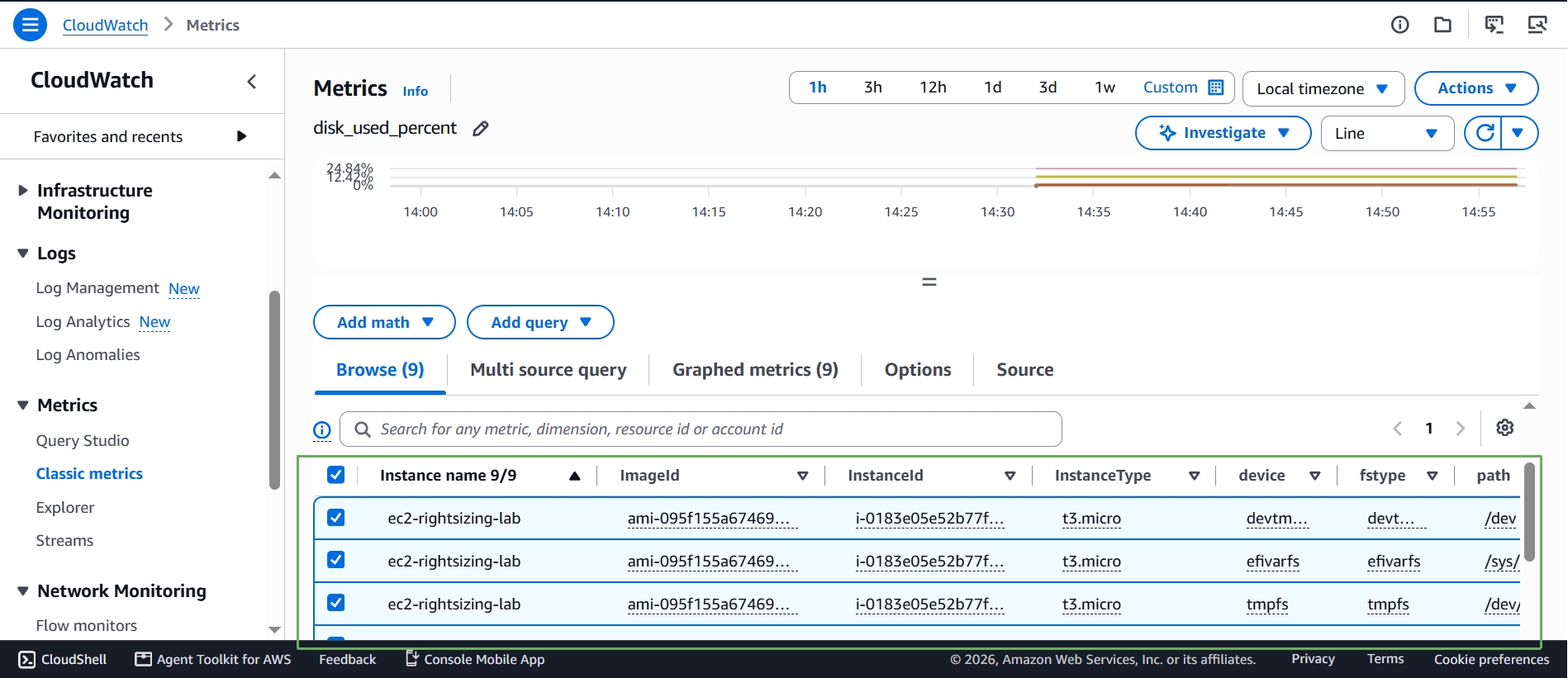Viewport: 1568px width, 678px height.
Task: Go to previous page of metrics
Action: (1398, 429)
